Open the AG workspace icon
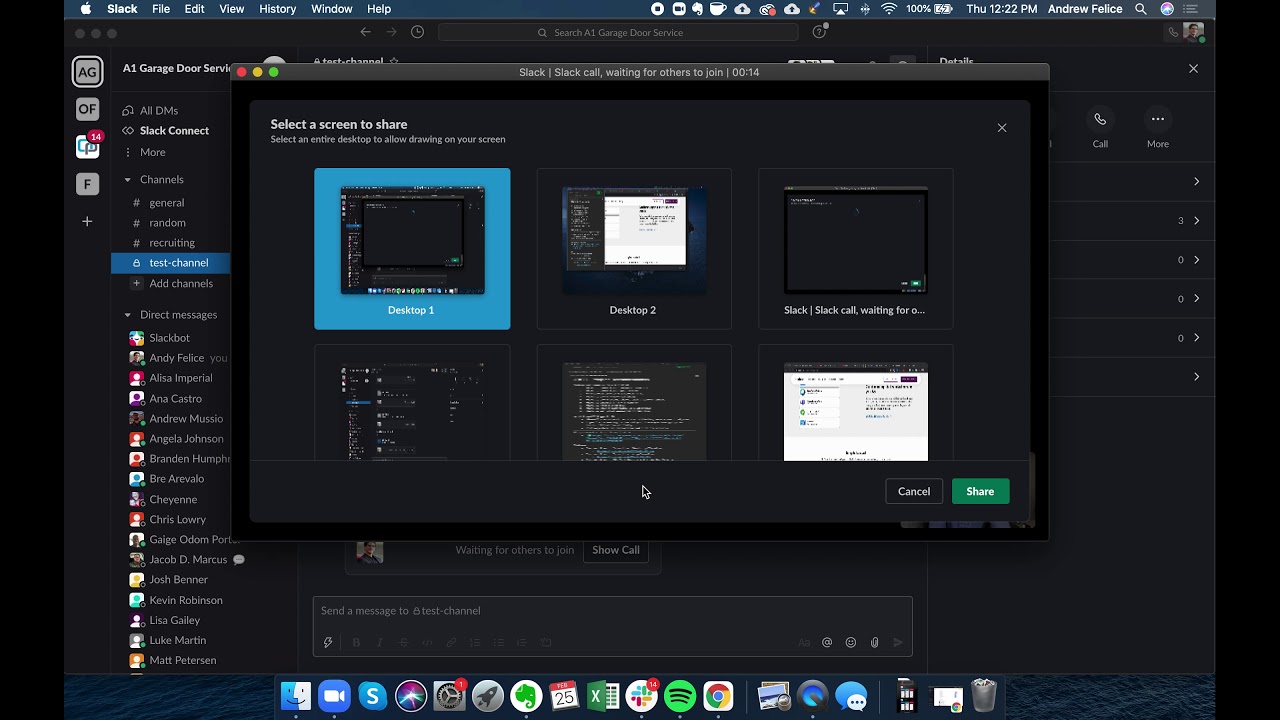Screen dimensions: 1280x720 click(x=87, y=72)
